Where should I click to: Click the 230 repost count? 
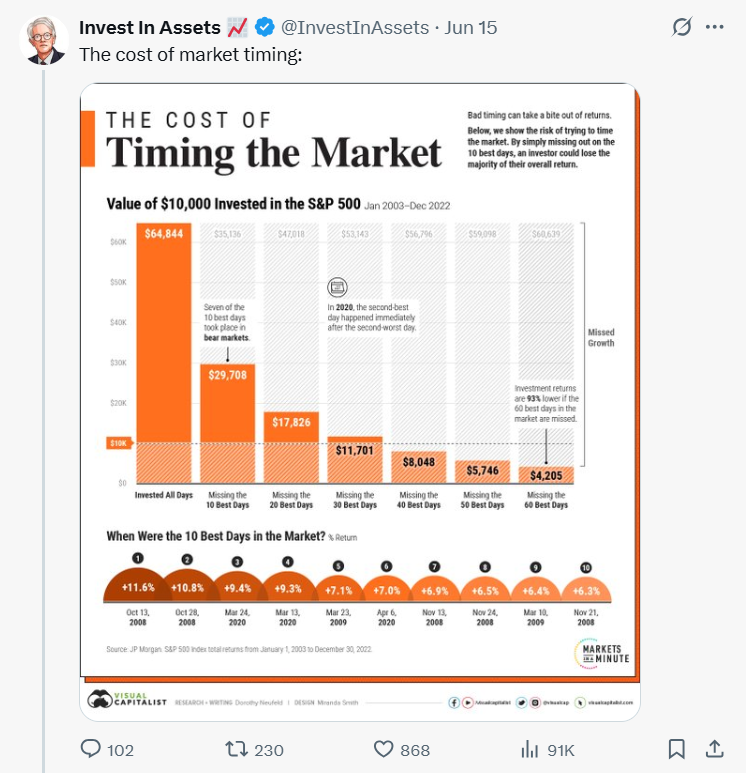click(x=269, y=750)
